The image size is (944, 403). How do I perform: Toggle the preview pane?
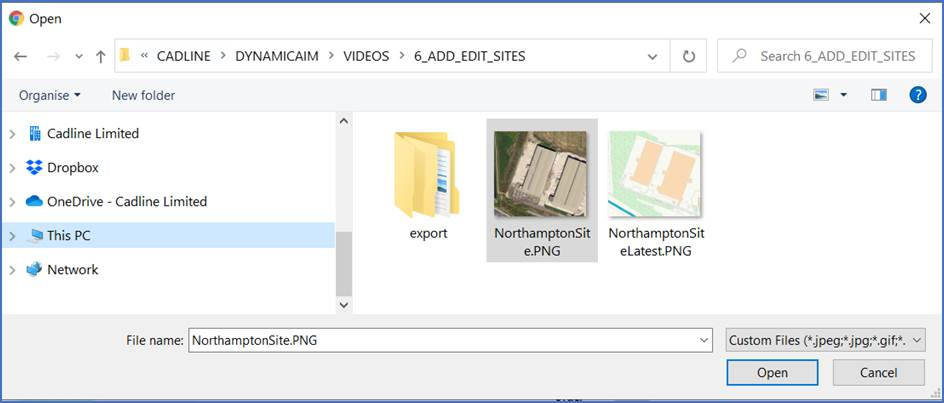click(879, 95)
